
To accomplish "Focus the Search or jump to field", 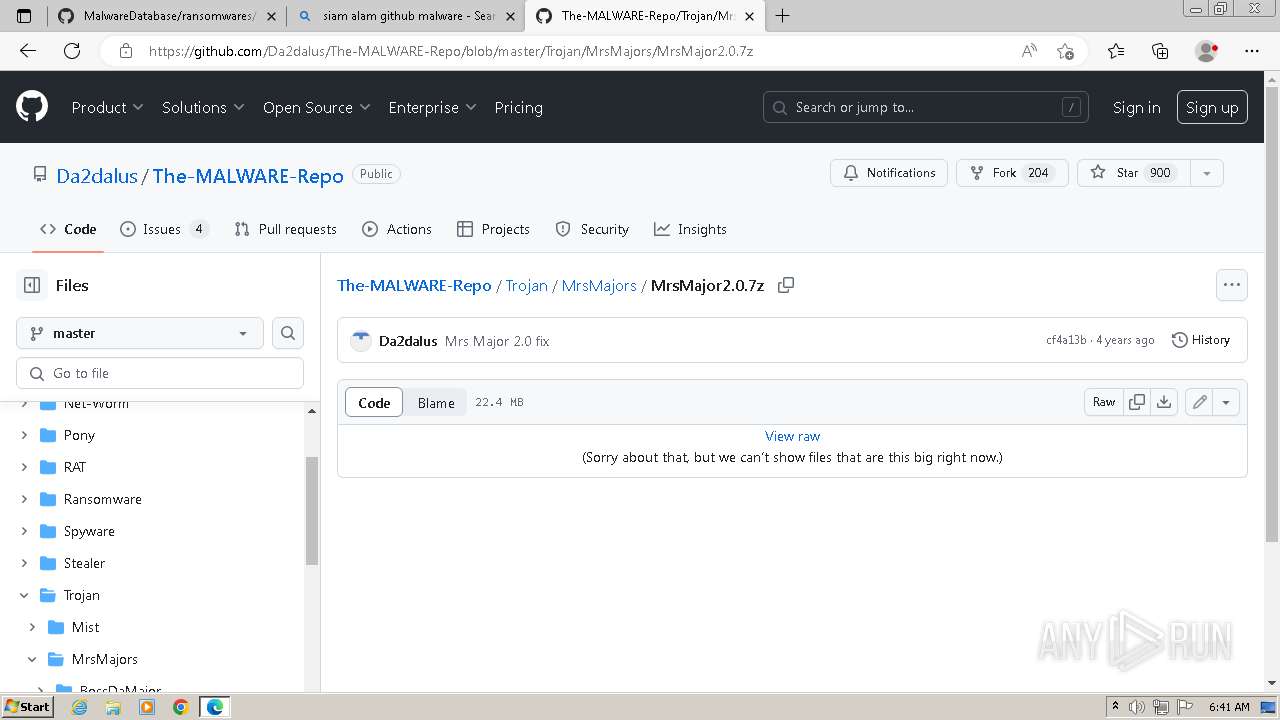I will [927, 107].
